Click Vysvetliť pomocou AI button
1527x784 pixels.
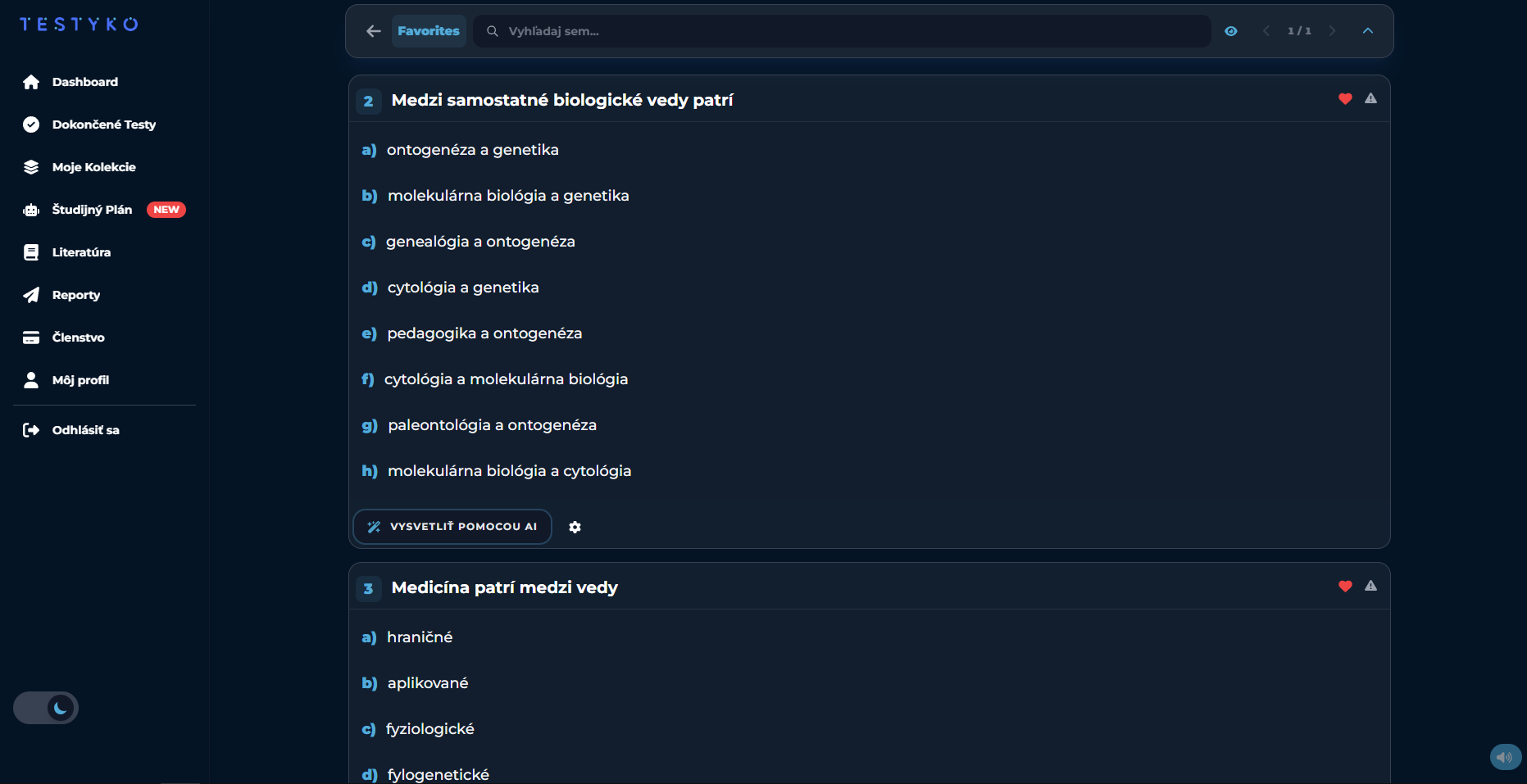click(452, 527)
